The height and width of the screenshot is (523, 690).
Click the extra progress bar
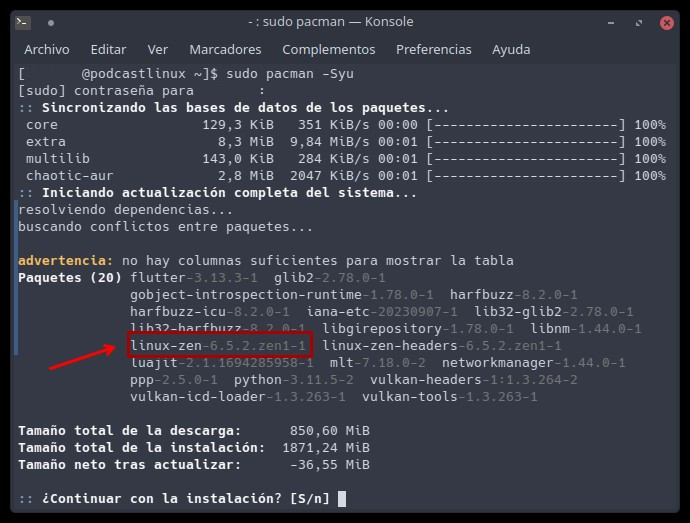coord(525,142)
